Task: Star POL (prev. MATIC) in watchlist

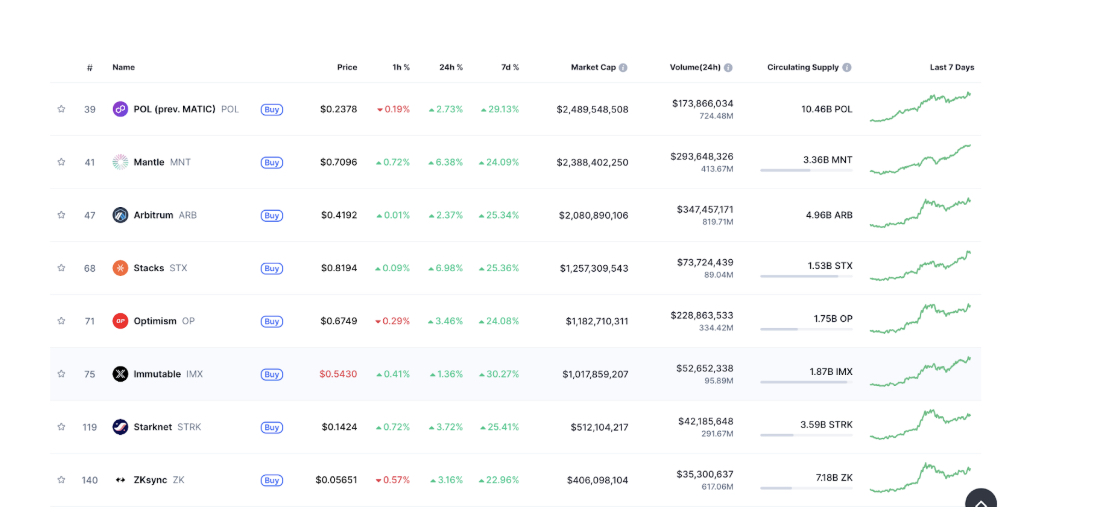Action: tap(61, 109)
